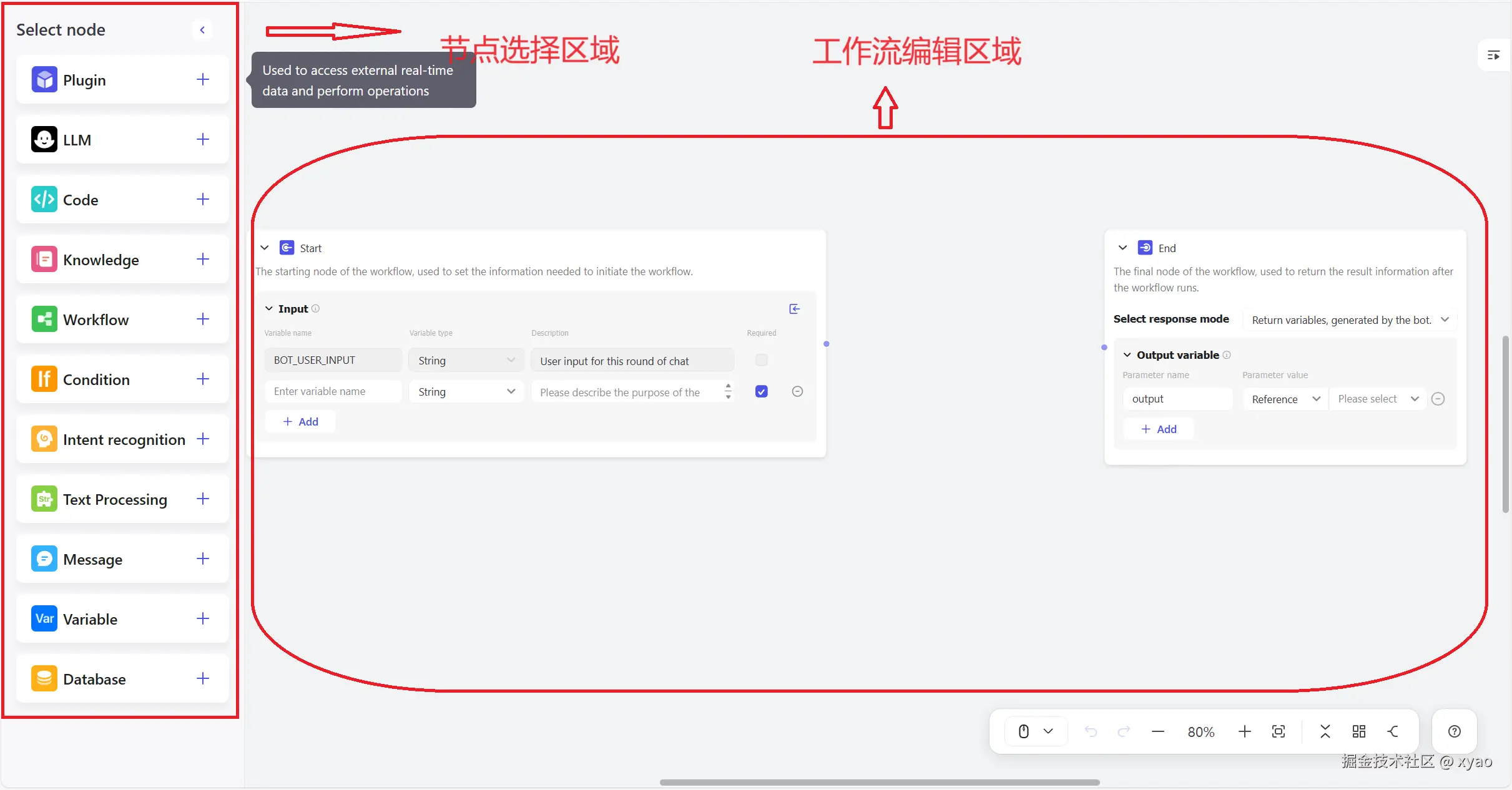
Task: Add a Plugin node to the workflow
Action: [202, 79]
